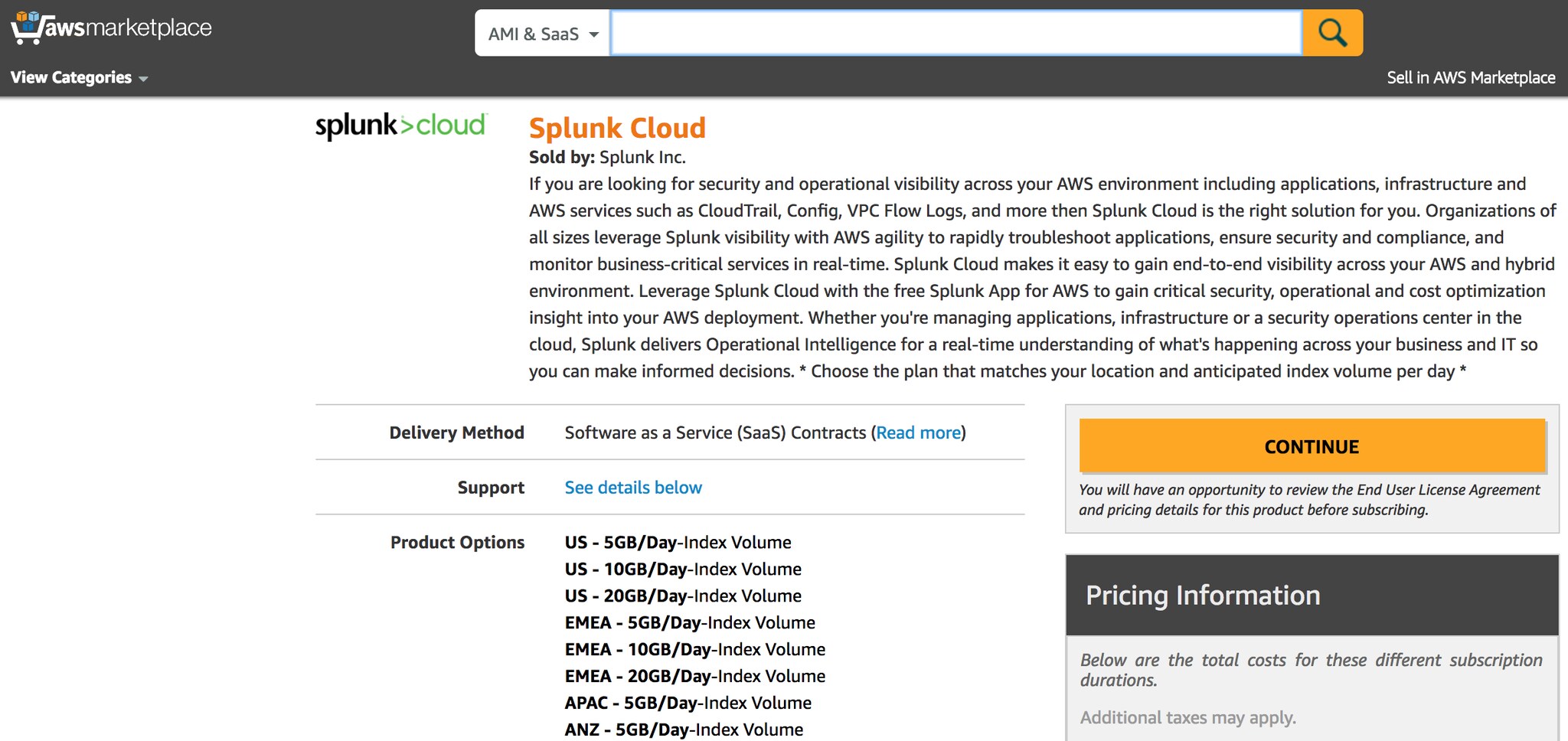Viewport: 1568px width, 741px height.
Task: Open Sell in AWS Marketplace link
Action: point(1471,77)
